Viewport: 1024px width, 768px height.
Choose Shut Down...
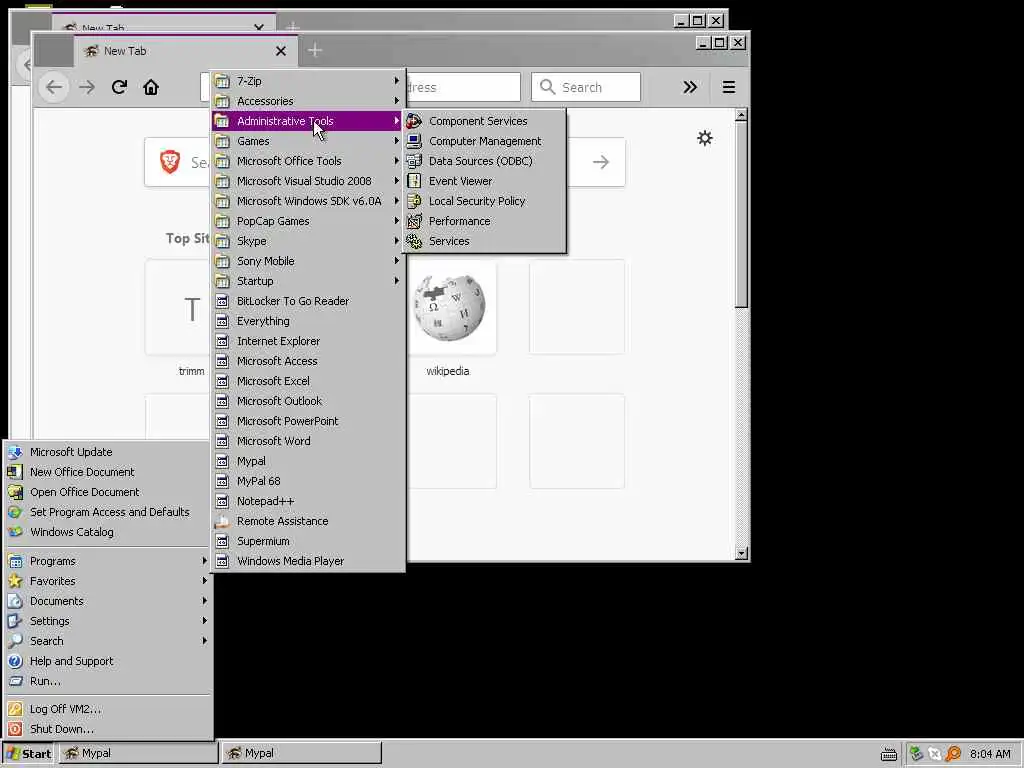(x=108, y=729)
